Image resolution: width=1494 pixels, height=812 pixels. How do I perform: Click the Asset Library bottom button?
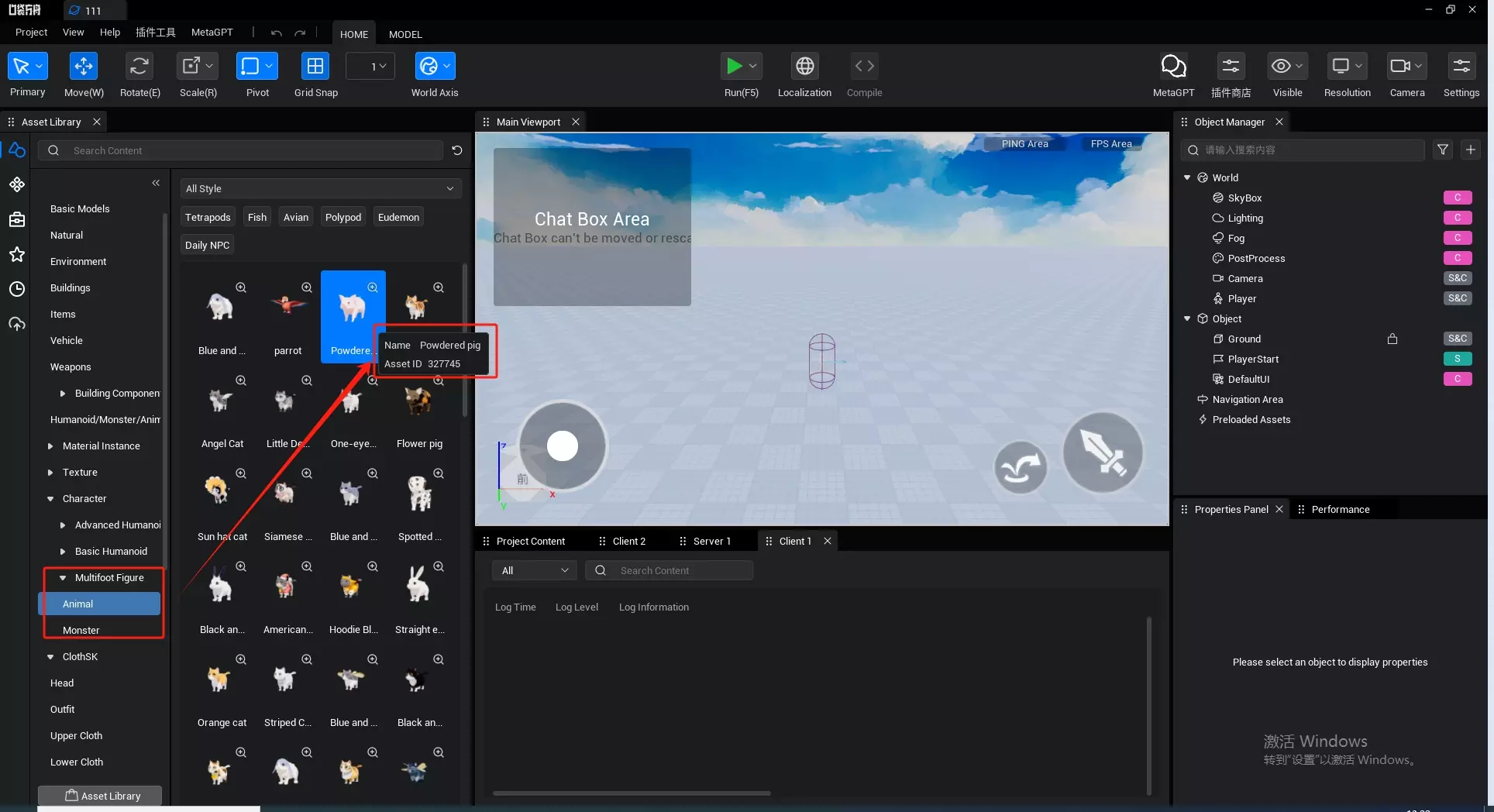tap(100, 796)
